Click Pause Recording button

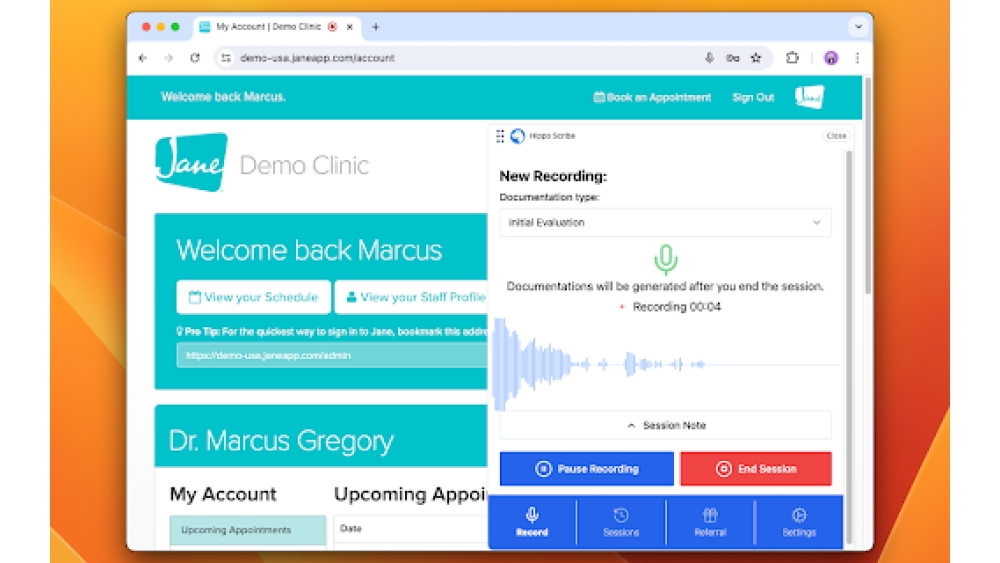click(x=587, y=469)
